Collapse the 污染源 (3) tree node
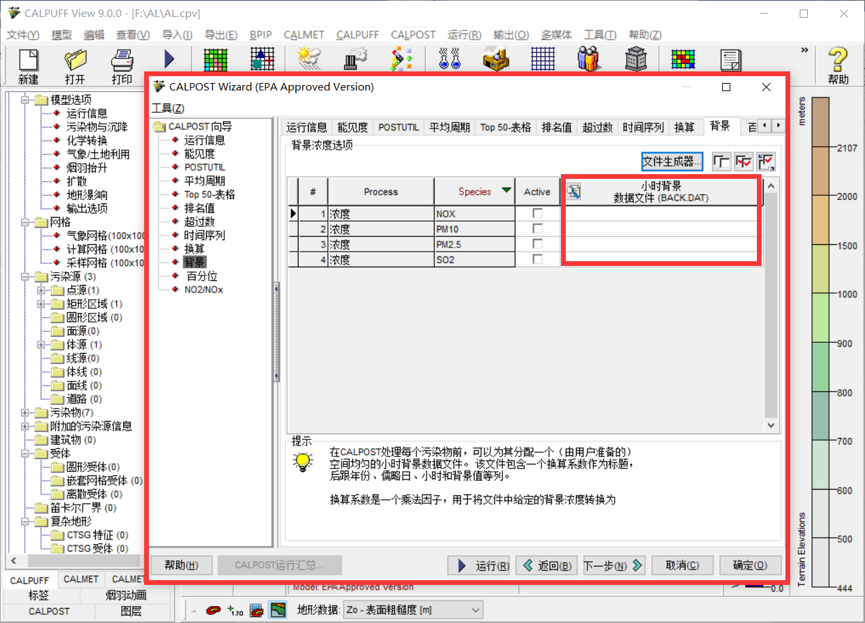The image size is (865, 623). tap(25, 276)
